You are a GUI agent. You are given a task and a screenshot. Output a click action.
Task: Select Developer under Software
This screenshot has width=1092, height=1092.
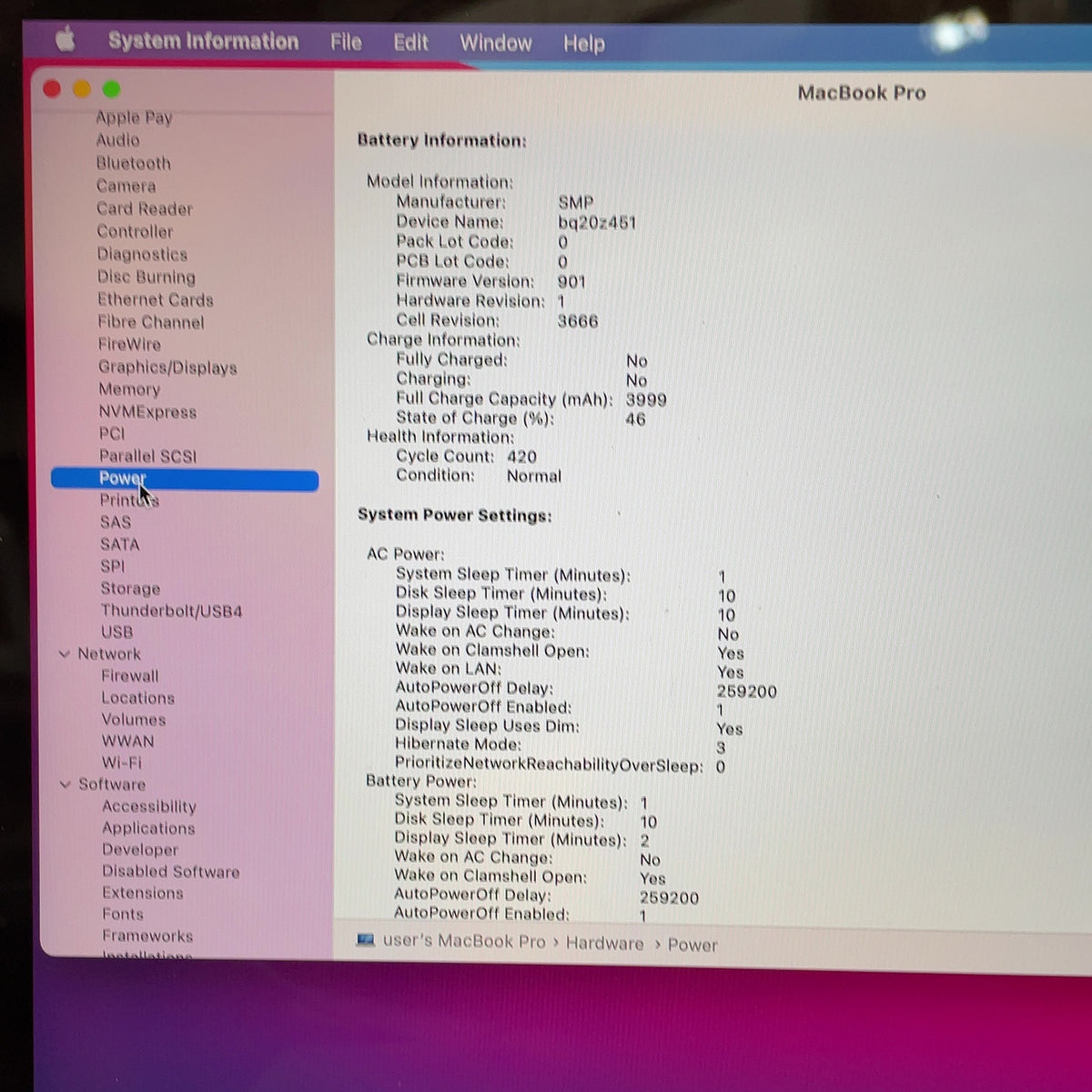[140, 850]
